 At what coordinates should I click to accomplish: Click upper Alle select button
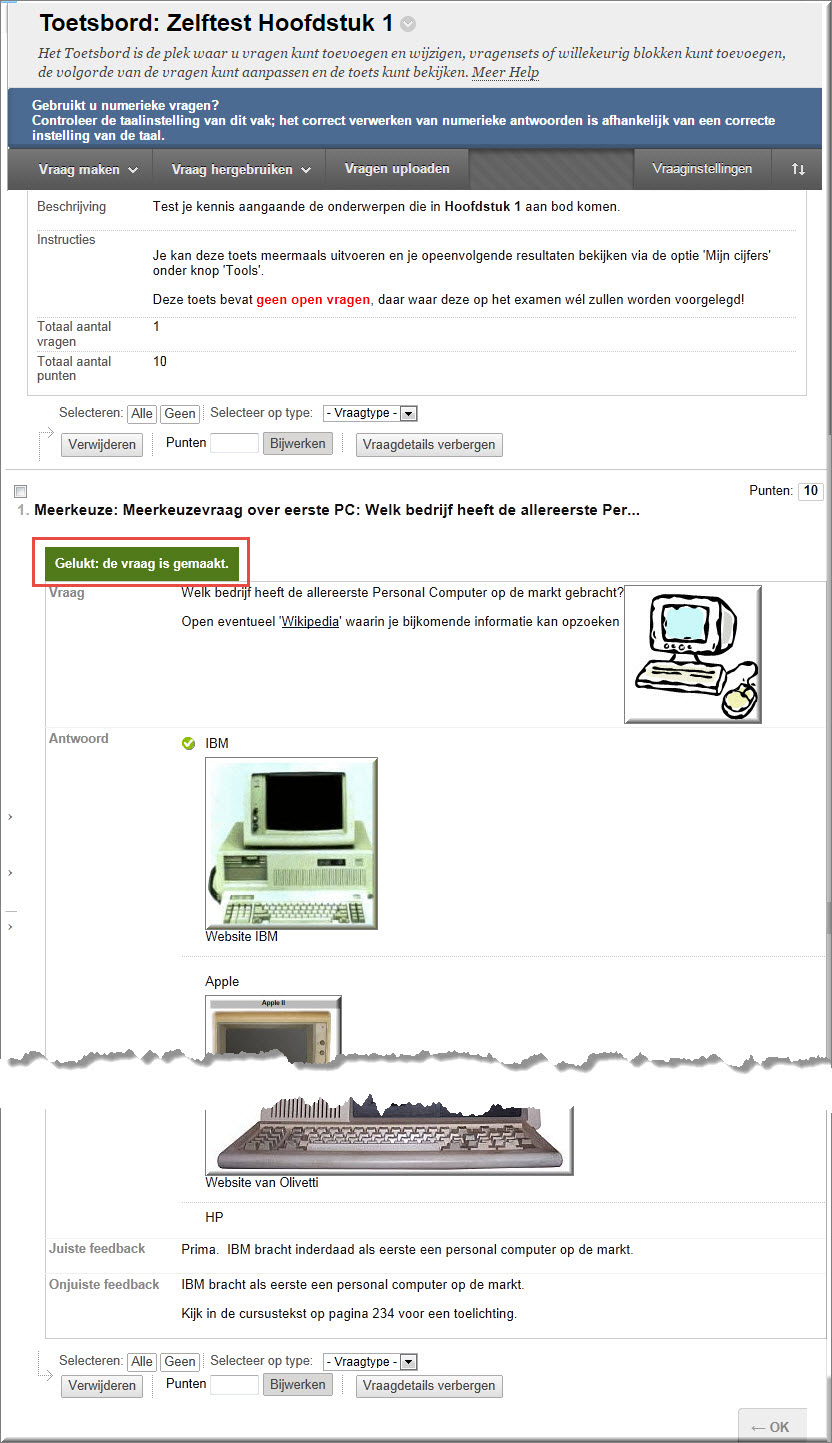(x=142, y=414)
